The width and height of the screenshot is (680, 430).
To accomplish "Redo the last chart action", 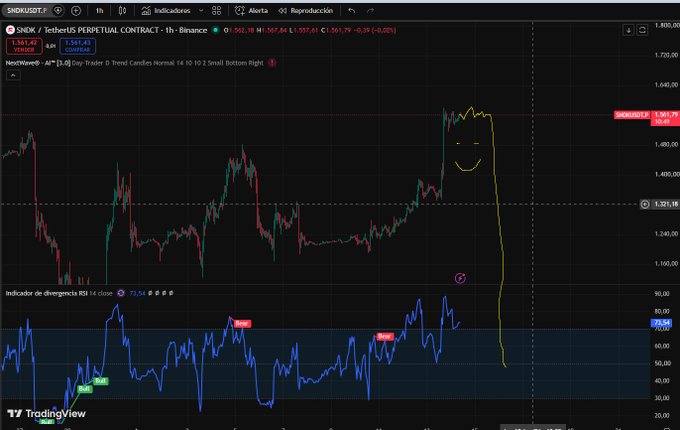I will [370, 10].
